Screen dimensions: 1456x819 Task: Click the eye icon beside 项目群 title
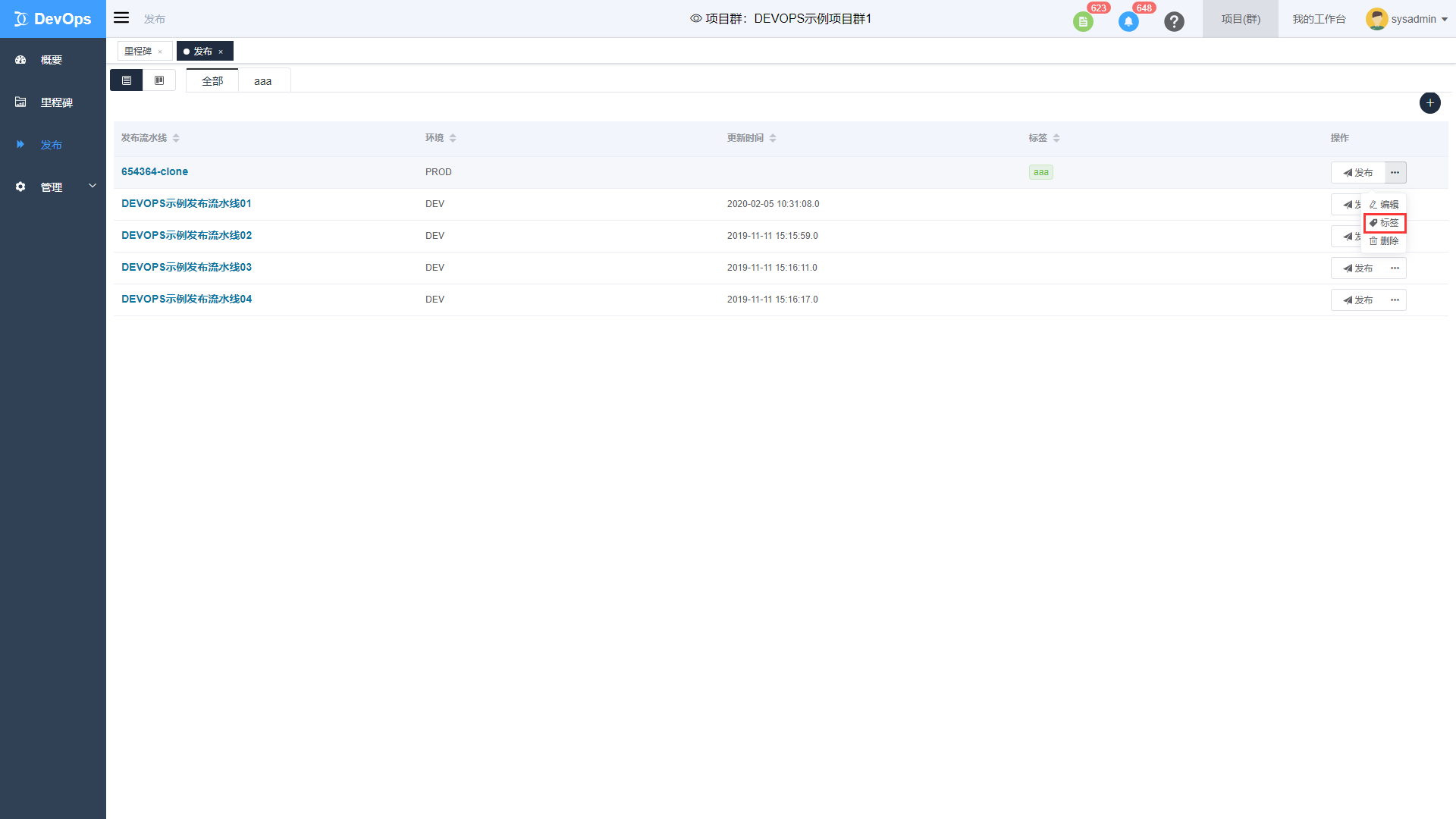(695, 18)
